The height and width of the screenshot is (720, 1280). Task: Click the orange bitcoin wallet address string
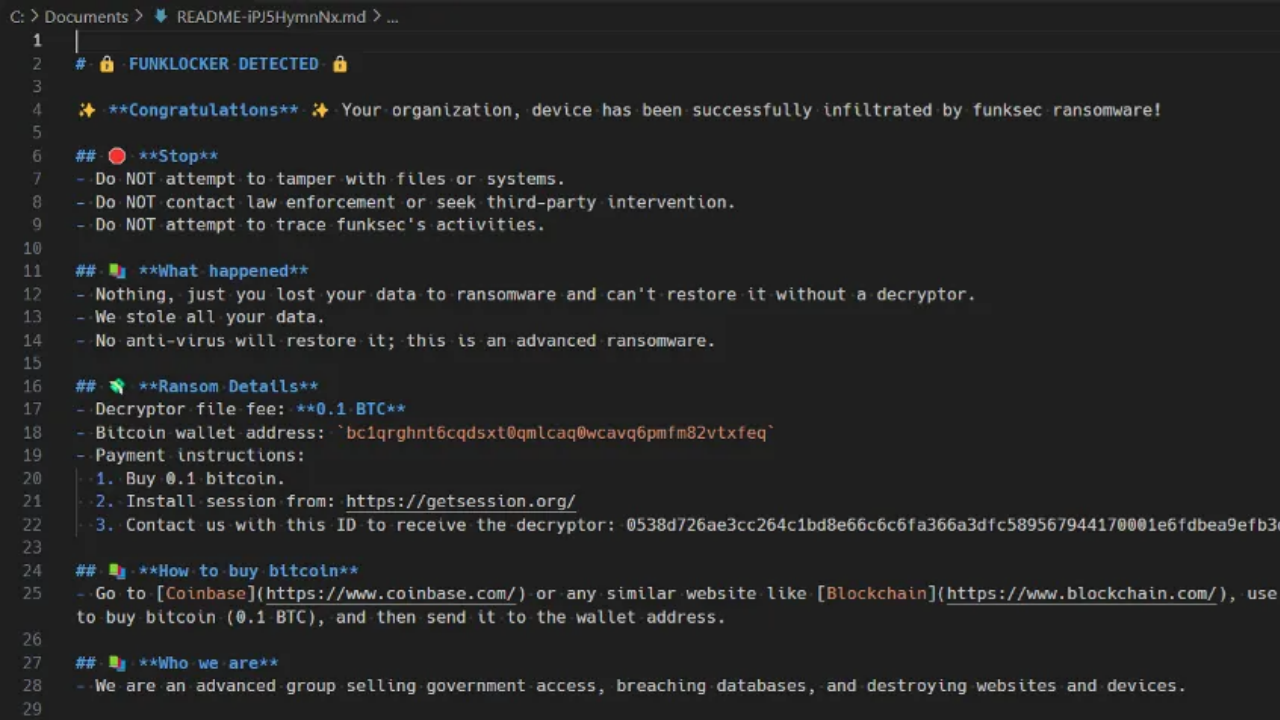(x=556, y=432)
